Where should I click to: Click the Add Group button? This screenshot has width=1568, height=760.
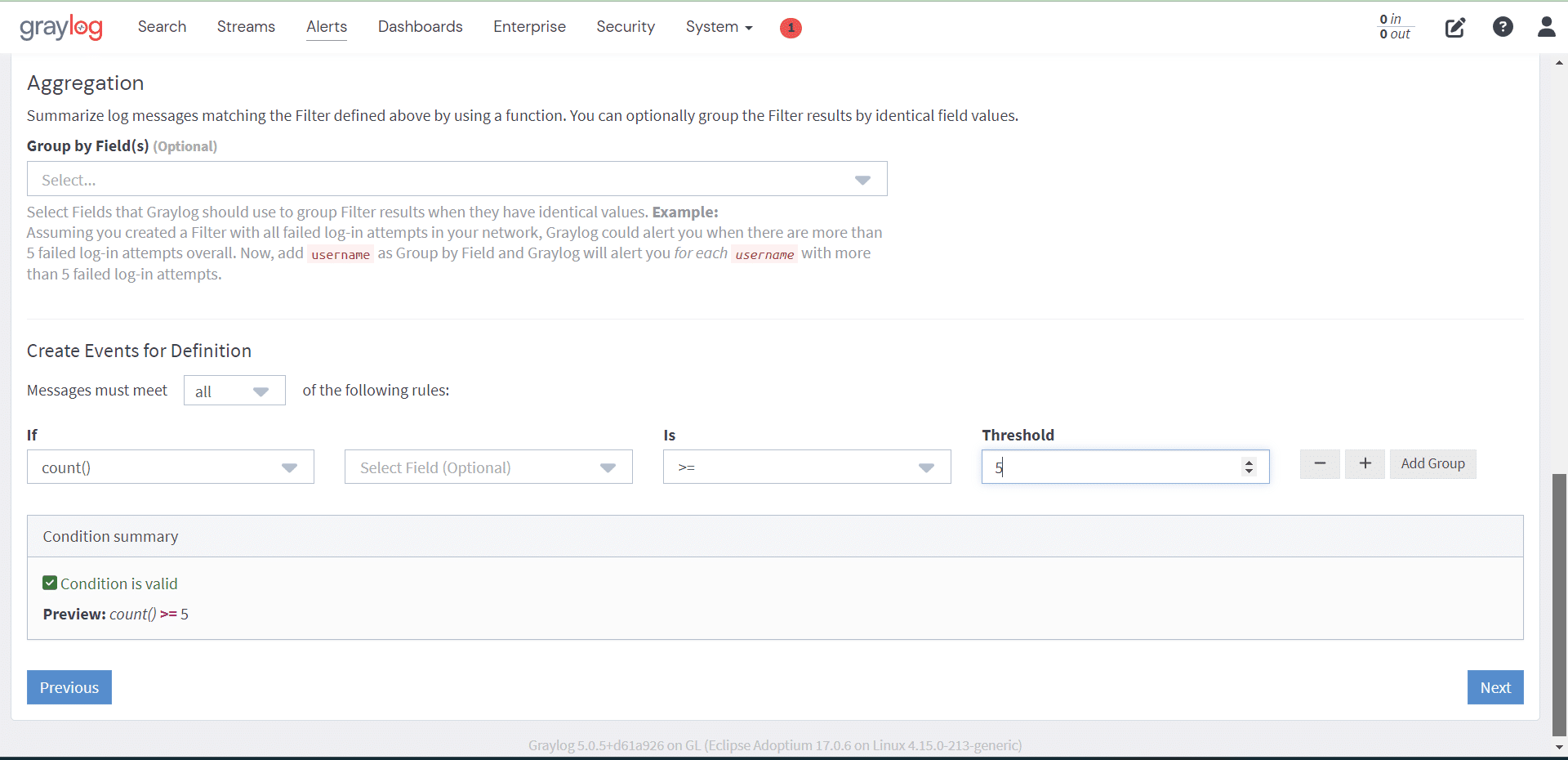click(x=1432, y=463)
